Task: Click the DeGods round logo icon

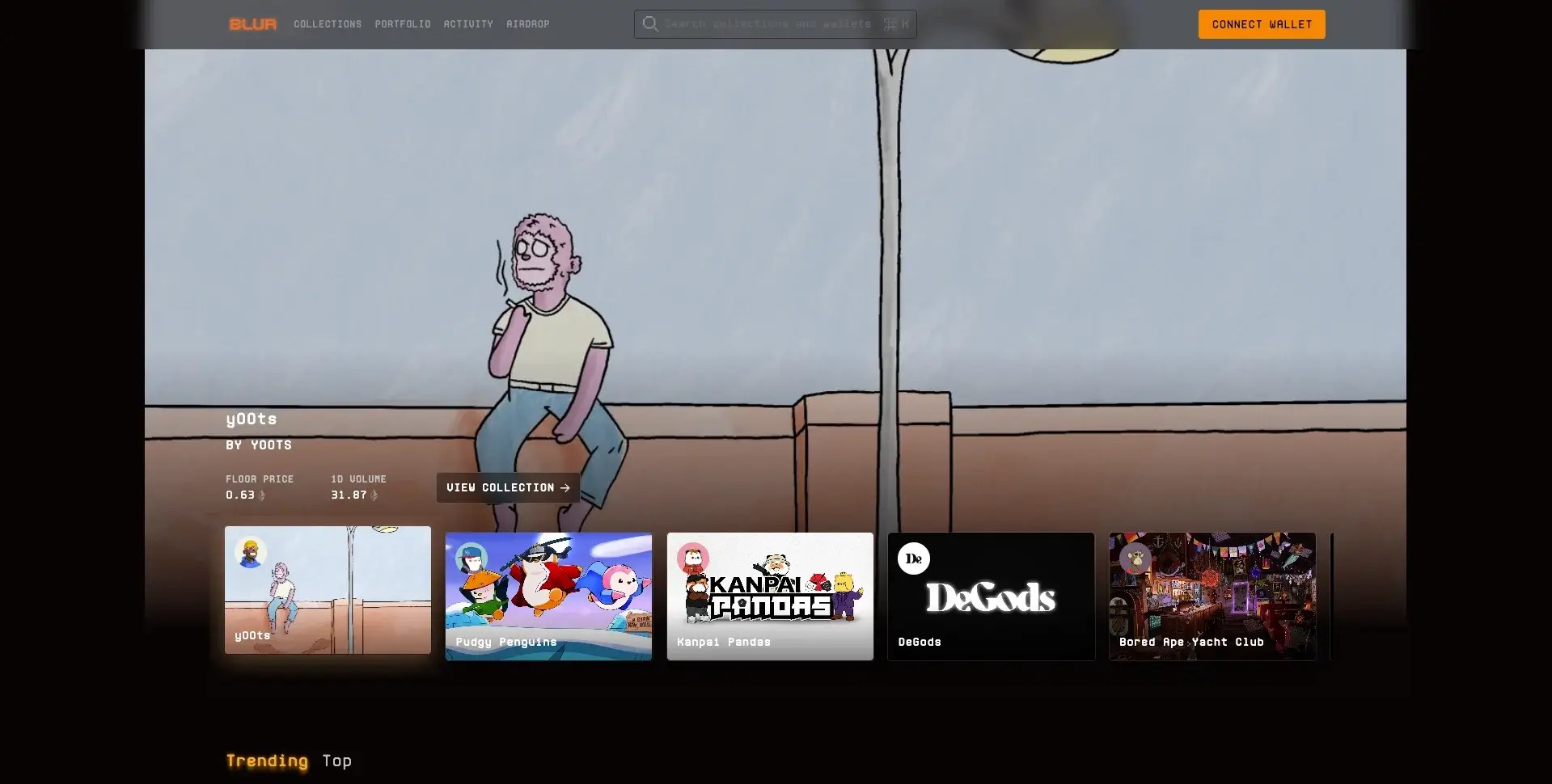Action: pyautogui.click(x=914, y=558)
